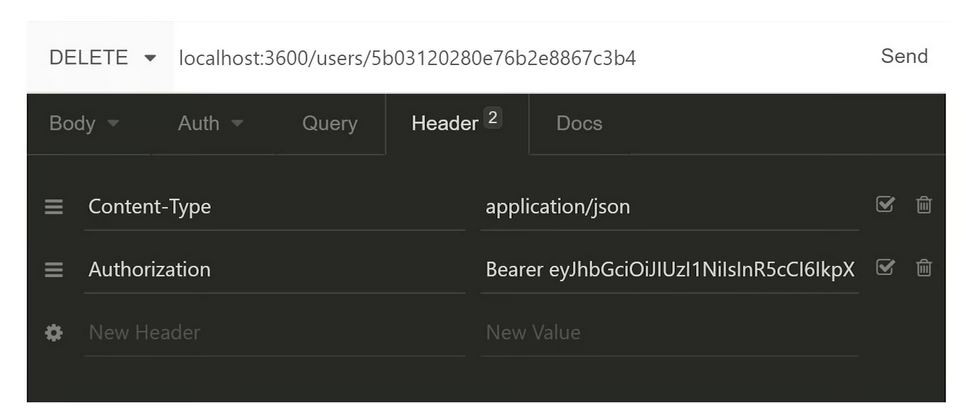The image size is (966, 419).
Task: Click the request URL field
Action: click(500, 58)
